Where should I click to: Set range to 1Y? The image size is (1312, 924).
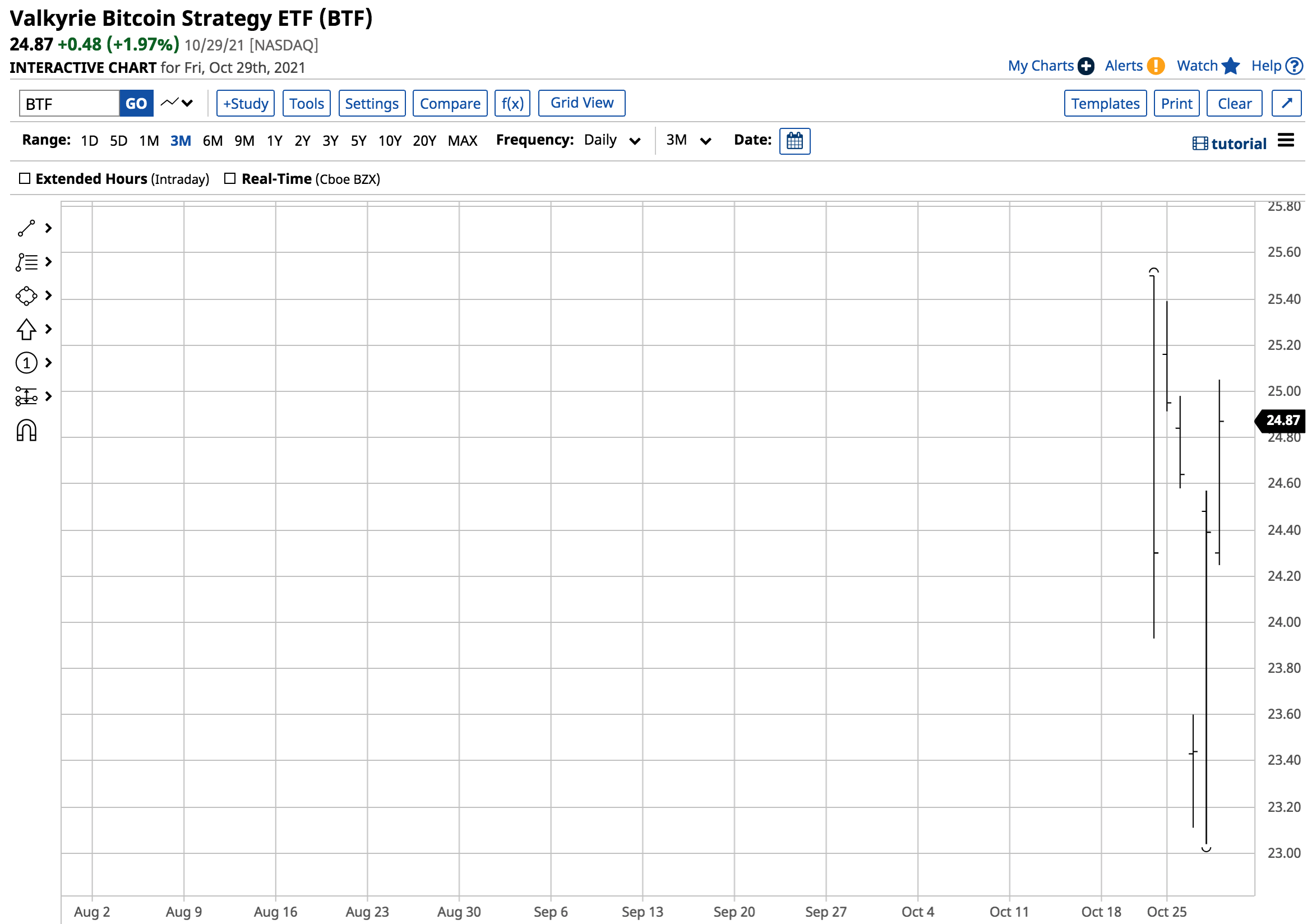(274, 141)
